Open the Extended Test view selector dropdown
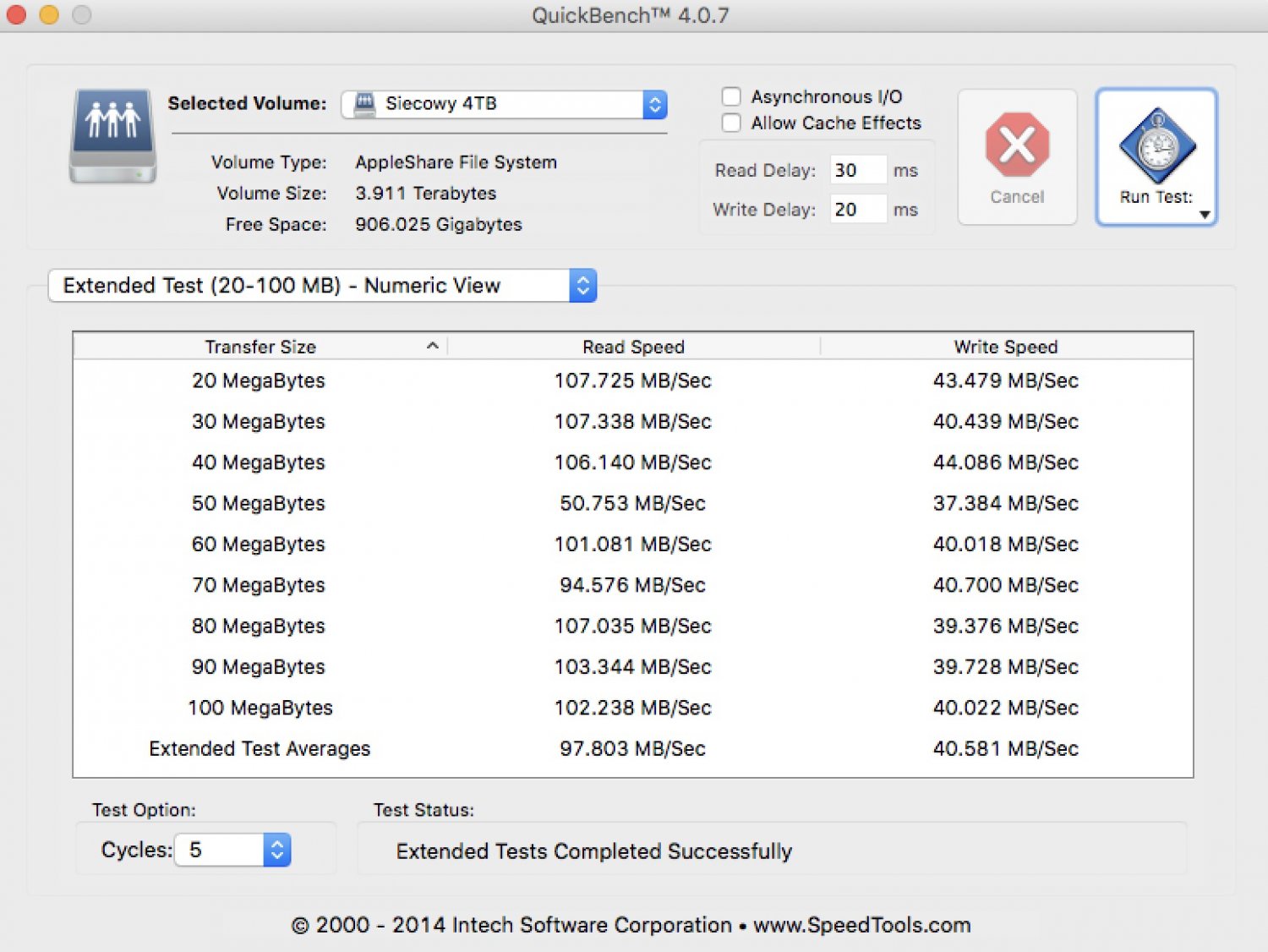 pyautogui.click(x=322, y=286)
